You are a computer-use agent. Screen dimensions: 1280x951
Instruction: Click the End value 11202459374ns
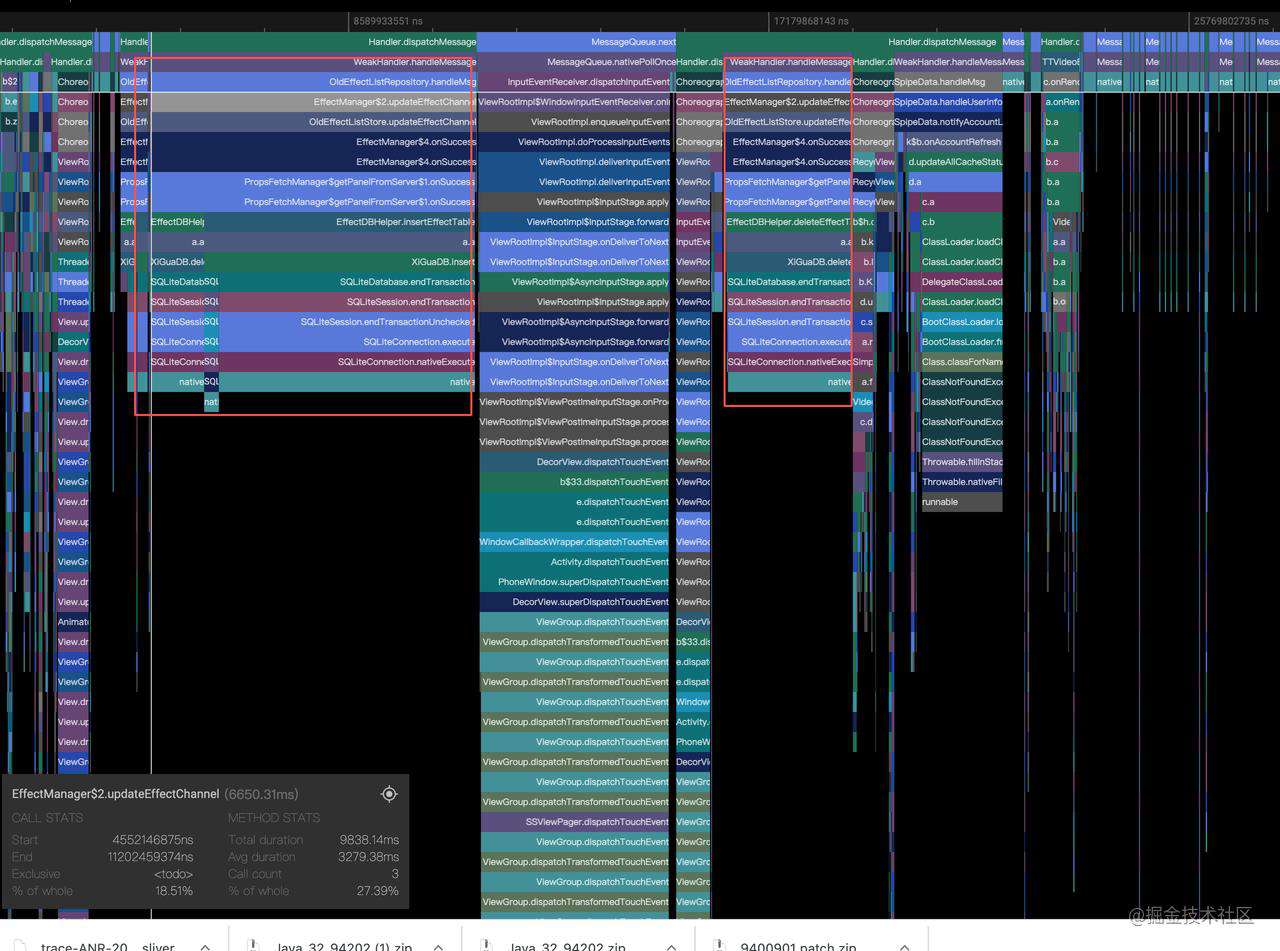(x=150, y=857)
